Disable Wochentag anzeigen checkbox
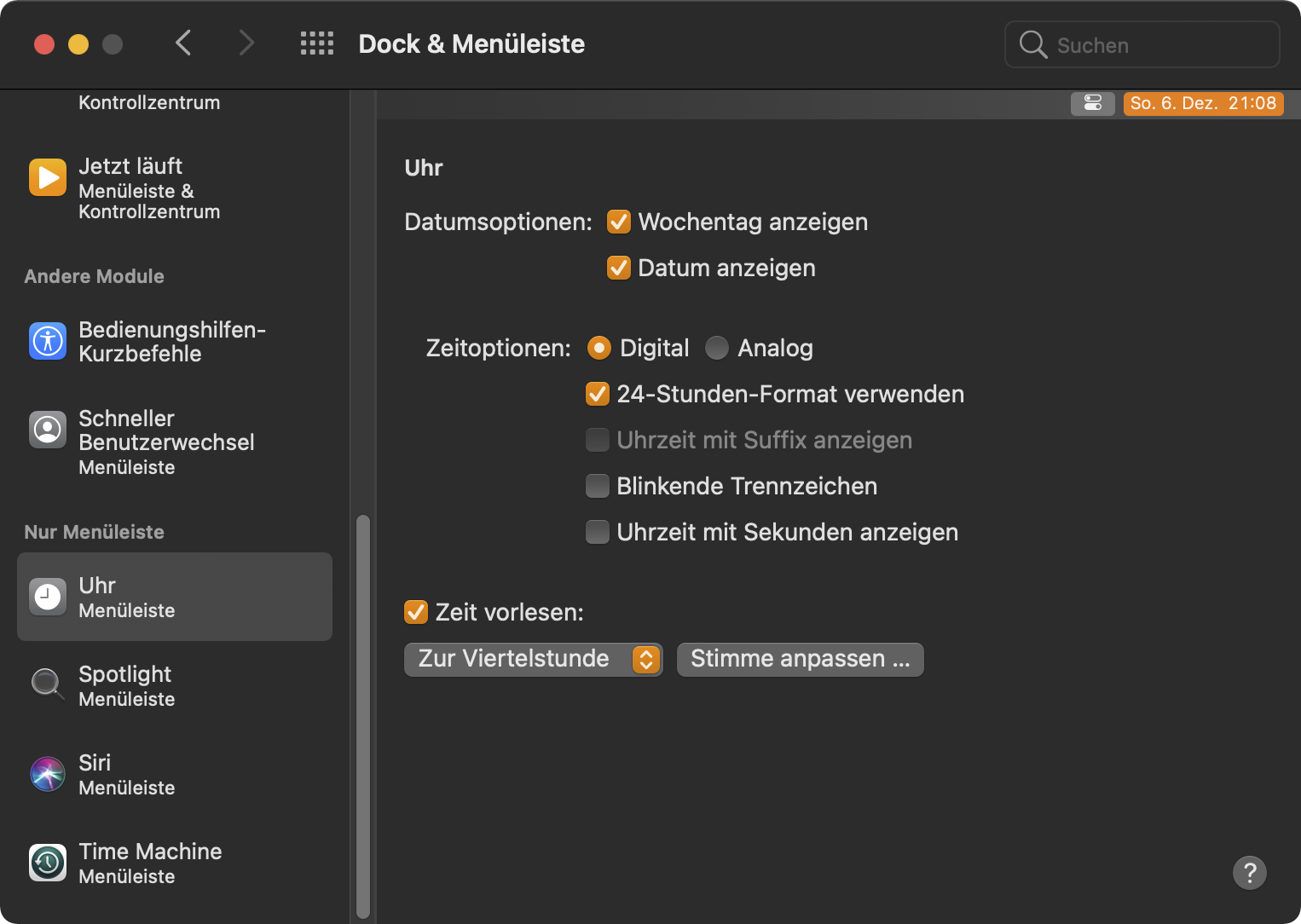The image size is (1301, 924). (619, 222)
